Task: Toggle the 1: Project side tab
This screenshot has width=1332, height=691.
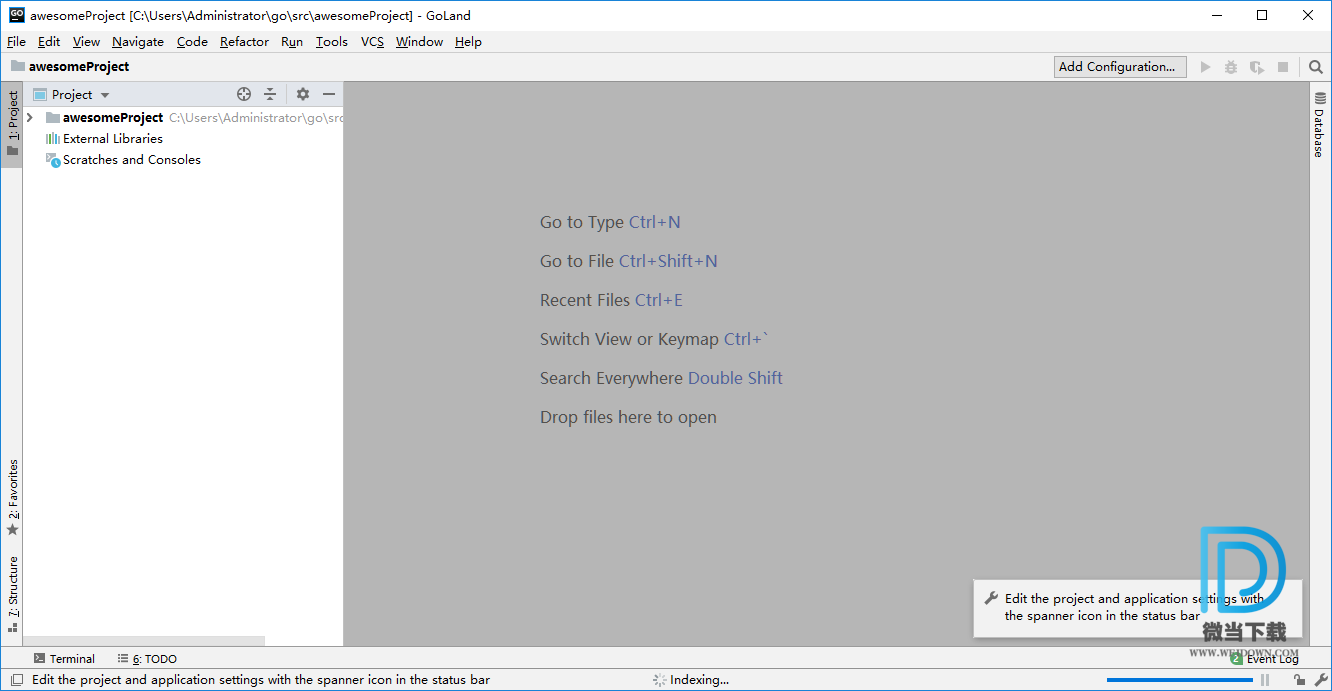Action: (12, 125)
